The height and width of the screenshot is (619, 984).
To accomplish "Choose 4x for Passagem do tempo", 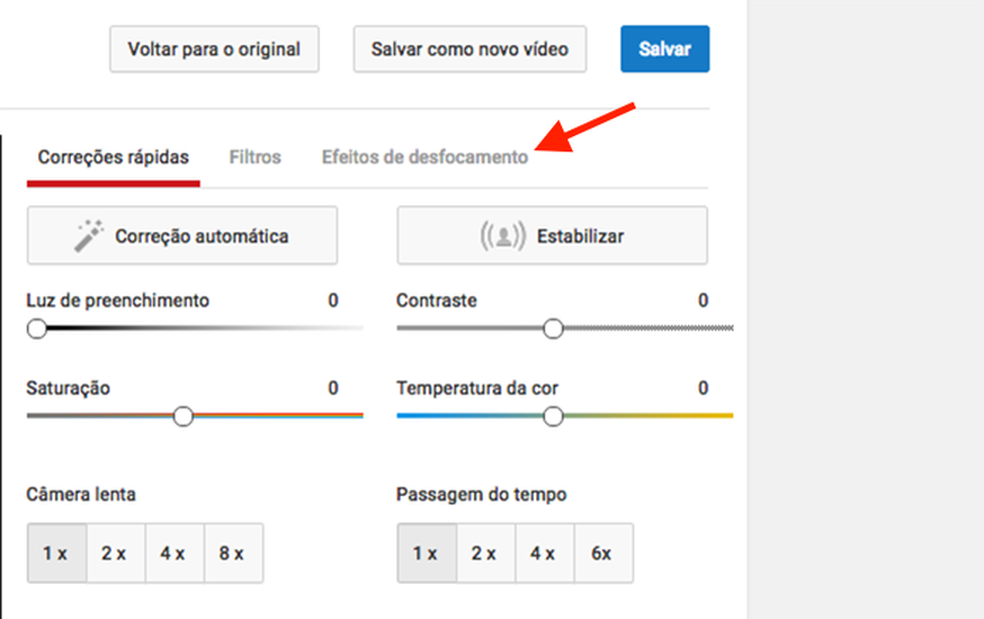I will (x=544, y=552).
